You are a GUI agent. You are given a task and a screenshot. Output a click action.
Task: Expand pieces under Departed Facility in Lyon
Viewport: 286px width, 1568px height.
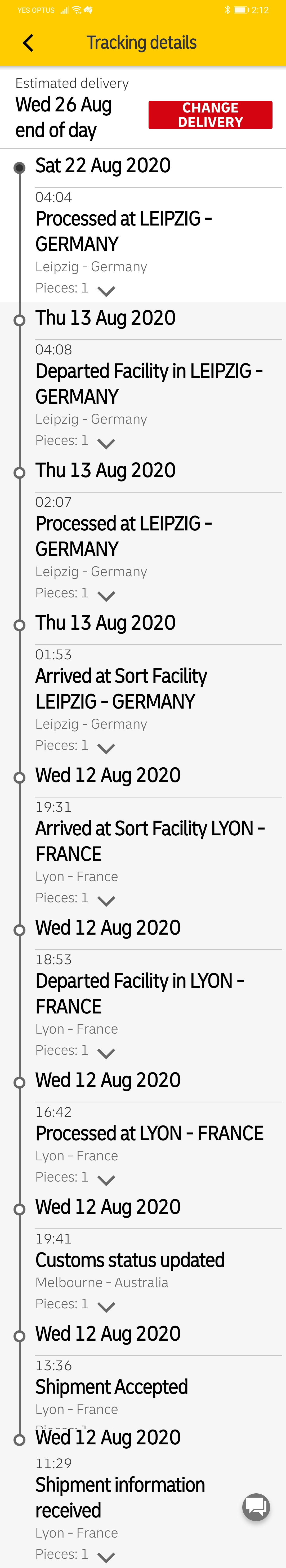pyautogui.click(x=106, y=1053)
